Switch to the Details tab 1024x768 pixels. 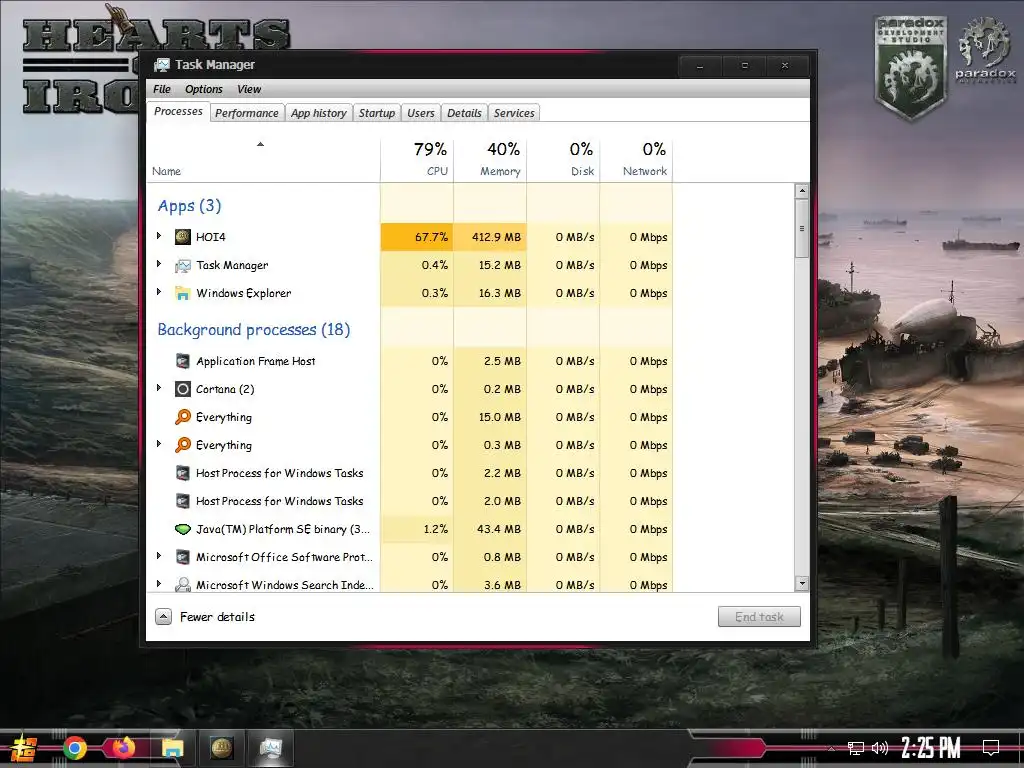pyautogui.click(x=464, y=113)
